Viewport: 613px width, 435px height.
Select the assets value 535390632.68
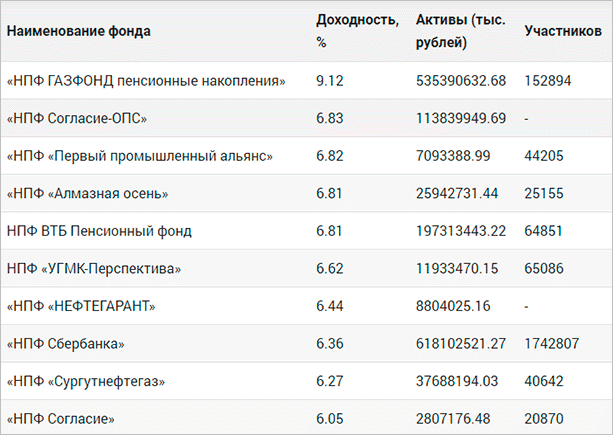(461, 80)
